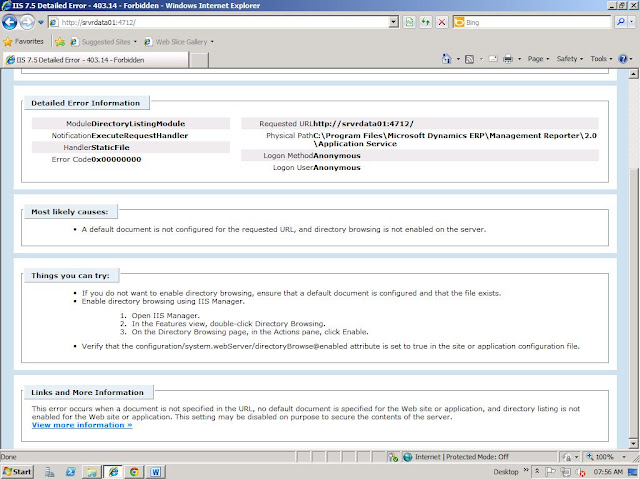This screenshot has width=640, height=480.
Task: Stop loading with the red X icon
Action: click(x=442, y=22)
